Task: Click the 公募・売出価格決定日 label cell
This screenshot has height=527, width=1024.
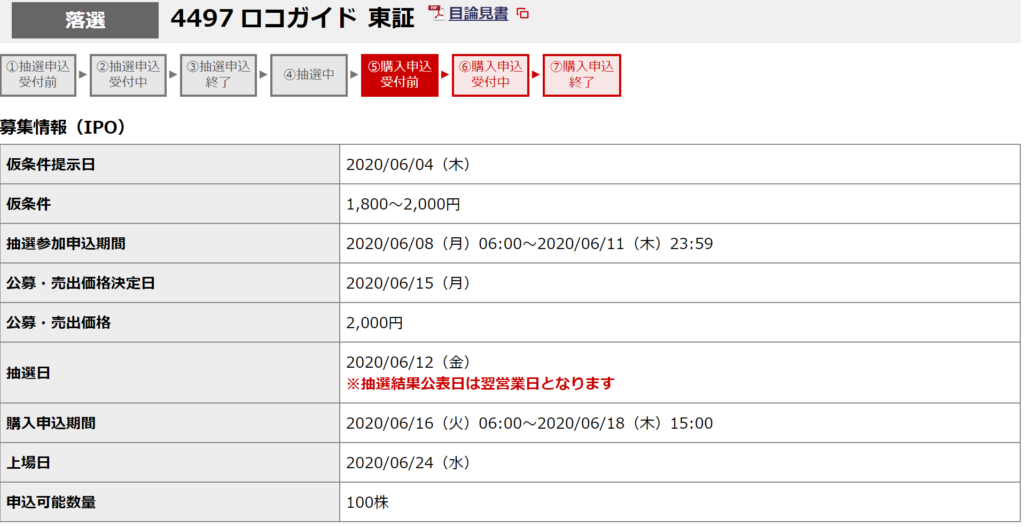Action: 170,283
